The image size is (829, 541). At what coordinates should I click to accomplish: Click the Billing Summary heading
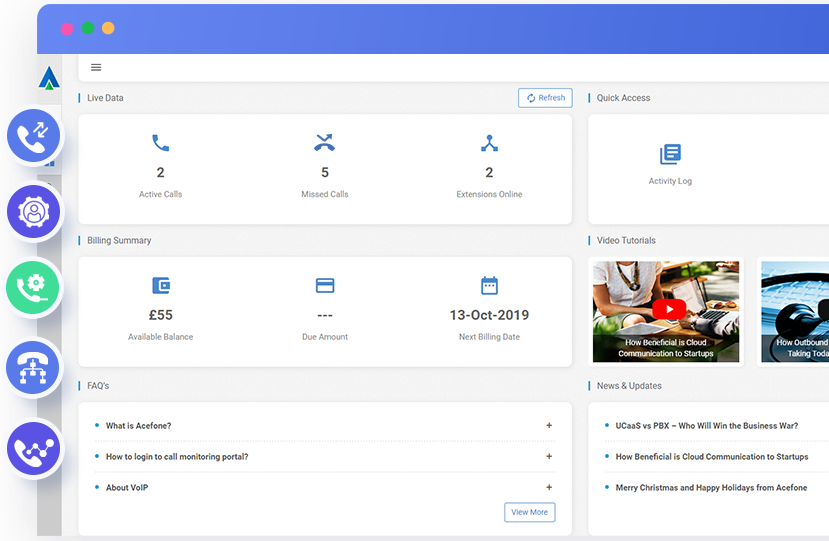119,240
